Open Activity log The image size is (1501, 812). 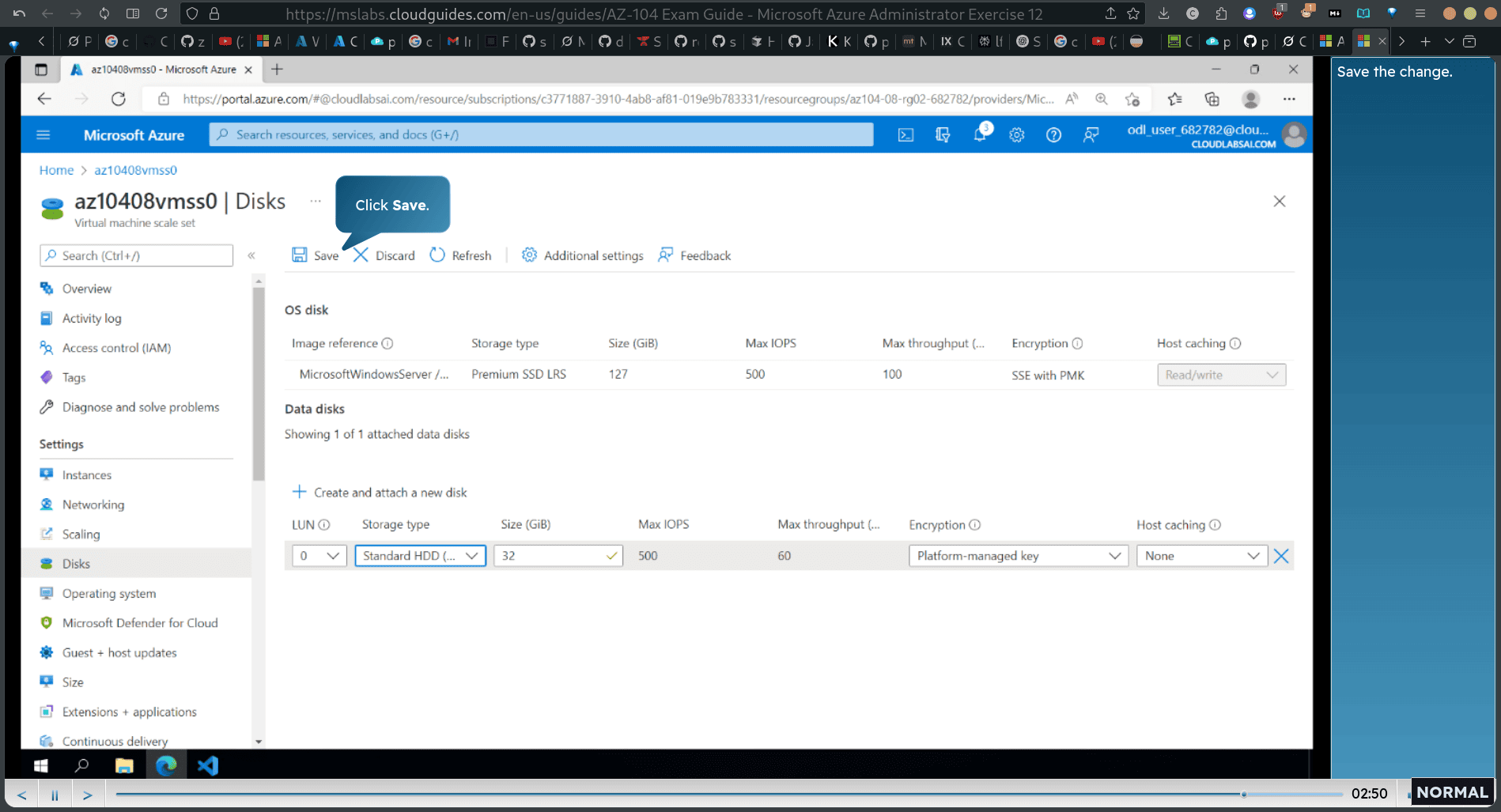(92, 318)
